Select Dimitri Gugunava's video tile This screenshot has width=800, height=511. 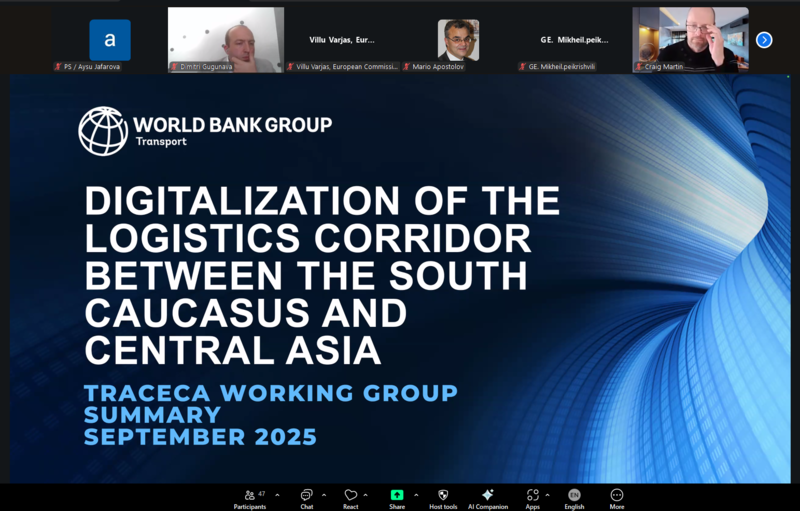(x=226, y=40)
